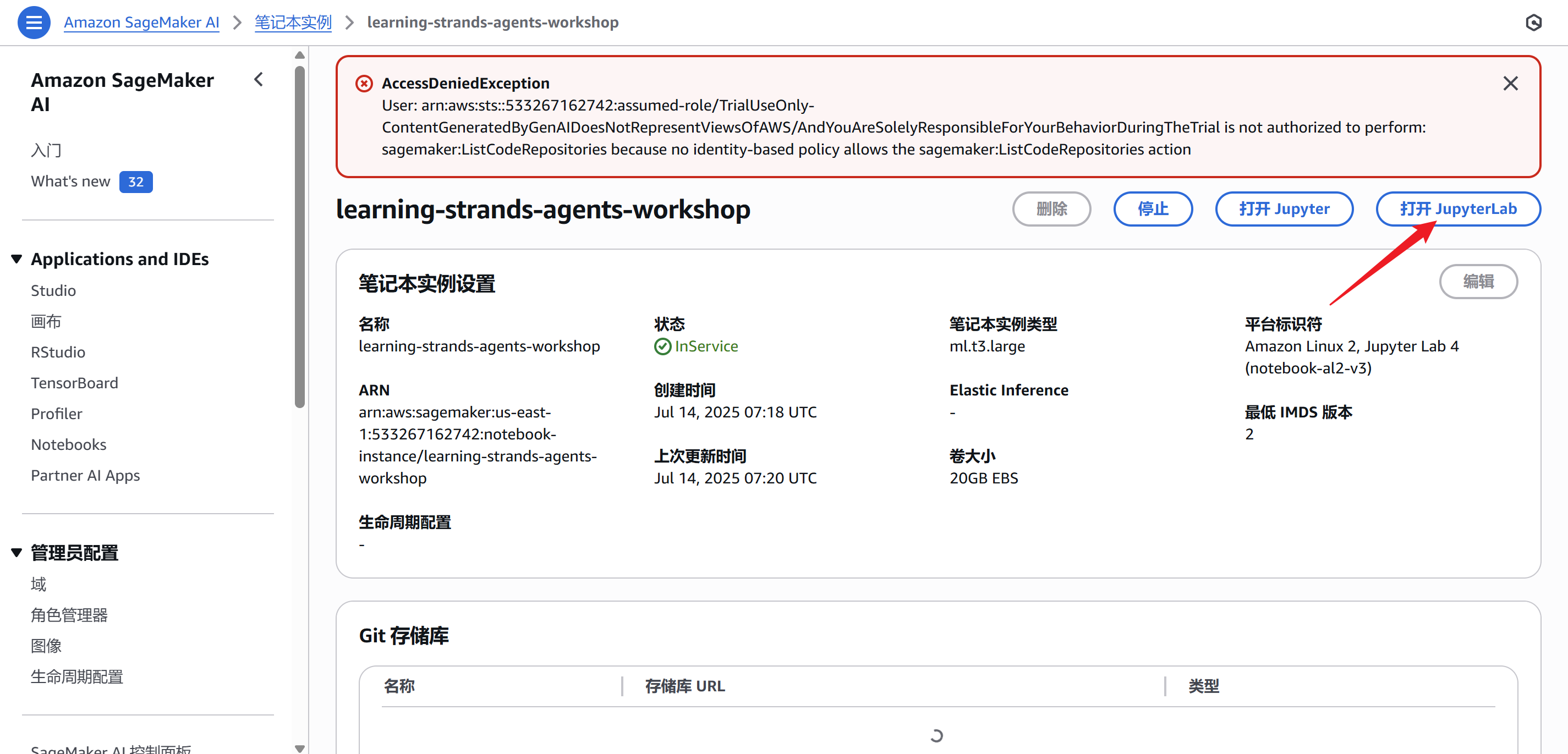Image resolution: width=1568 pixels, height=754 pixels.
Task: Collapse Applications and IDEs section
Action: point(17,259)
